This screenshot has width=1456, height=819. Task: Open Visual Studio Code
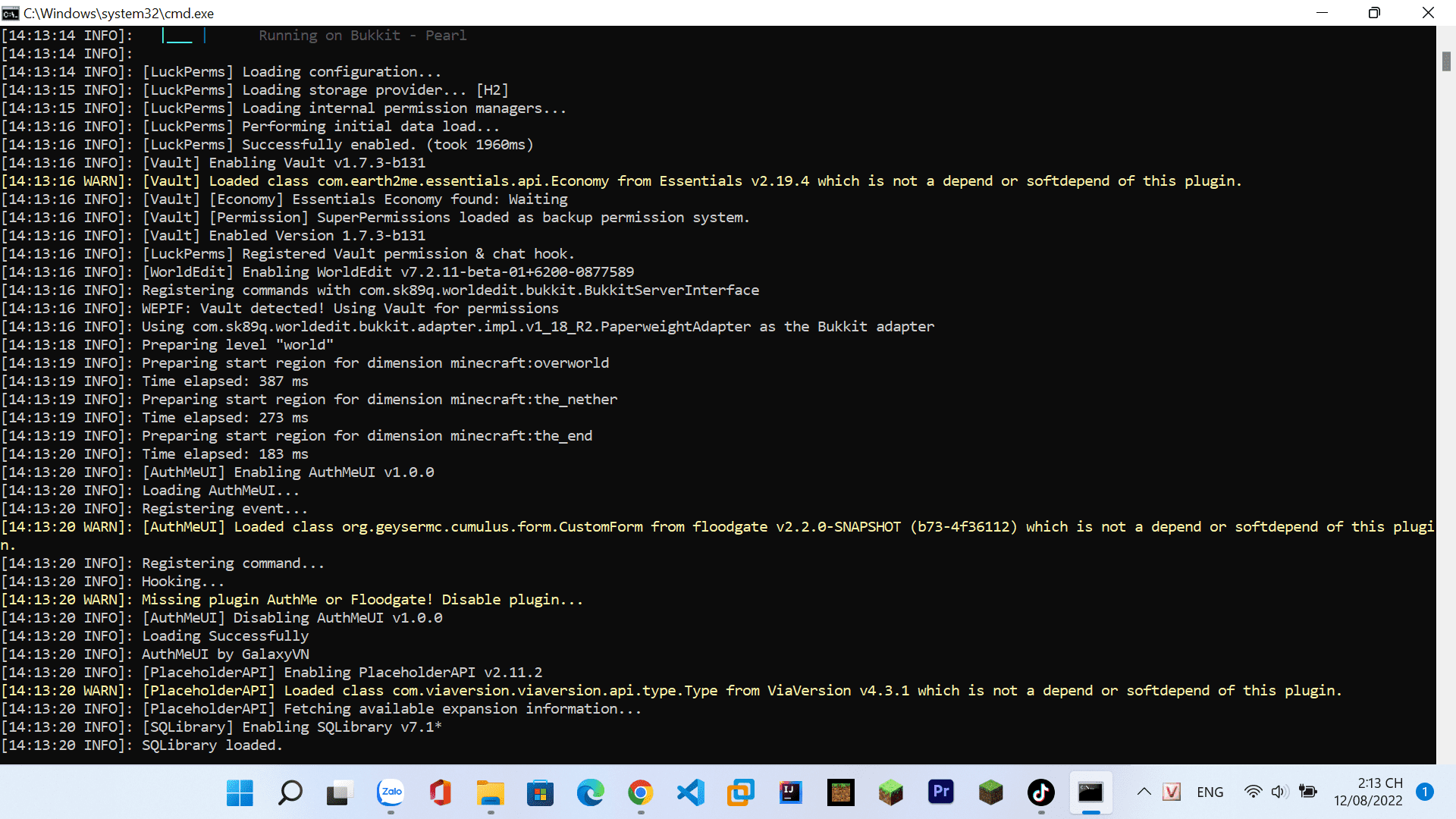point(691,792)
